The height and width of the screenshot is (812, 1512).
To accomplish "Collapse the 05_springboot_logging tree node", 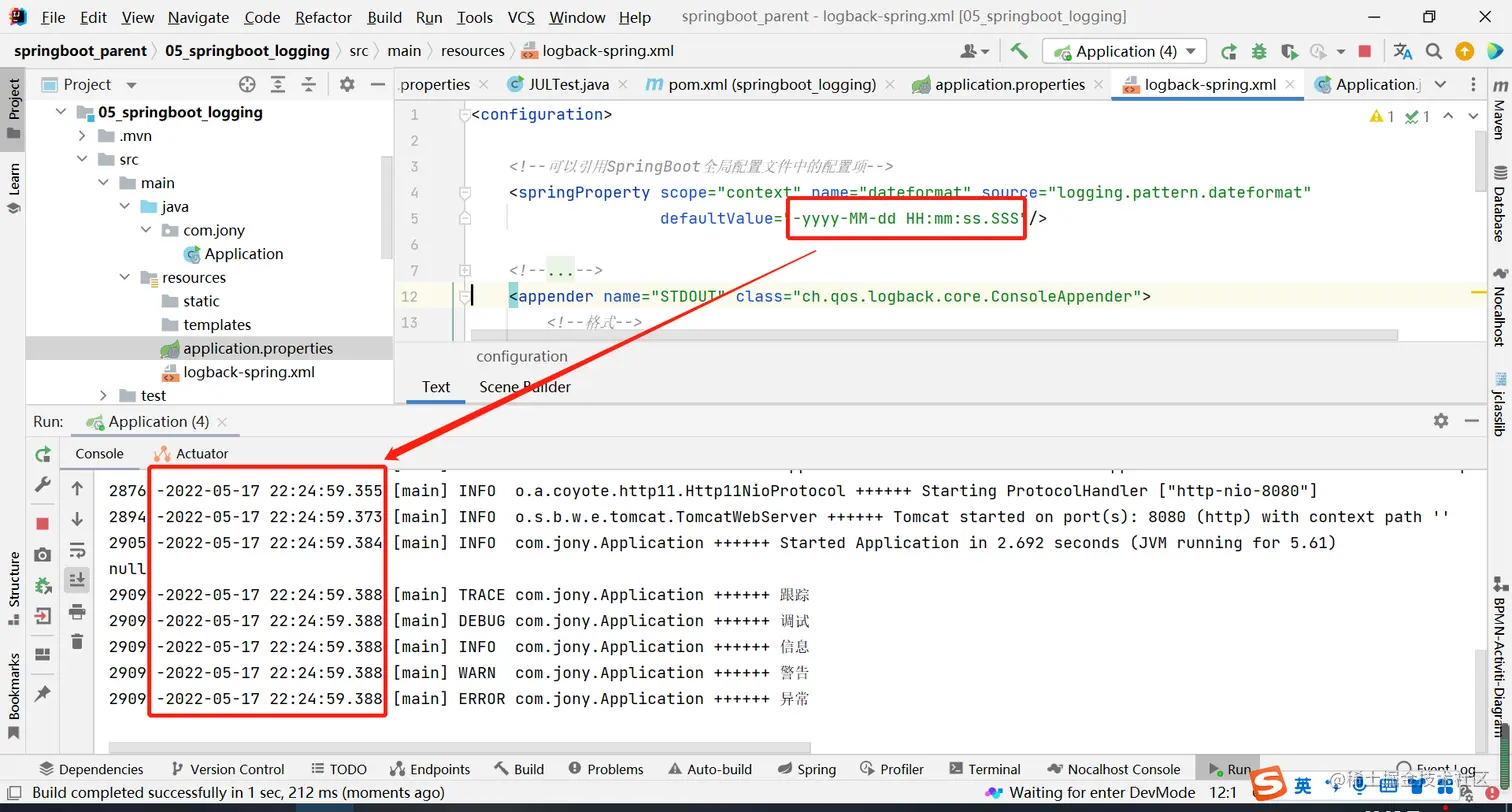I will click(60, 112).
